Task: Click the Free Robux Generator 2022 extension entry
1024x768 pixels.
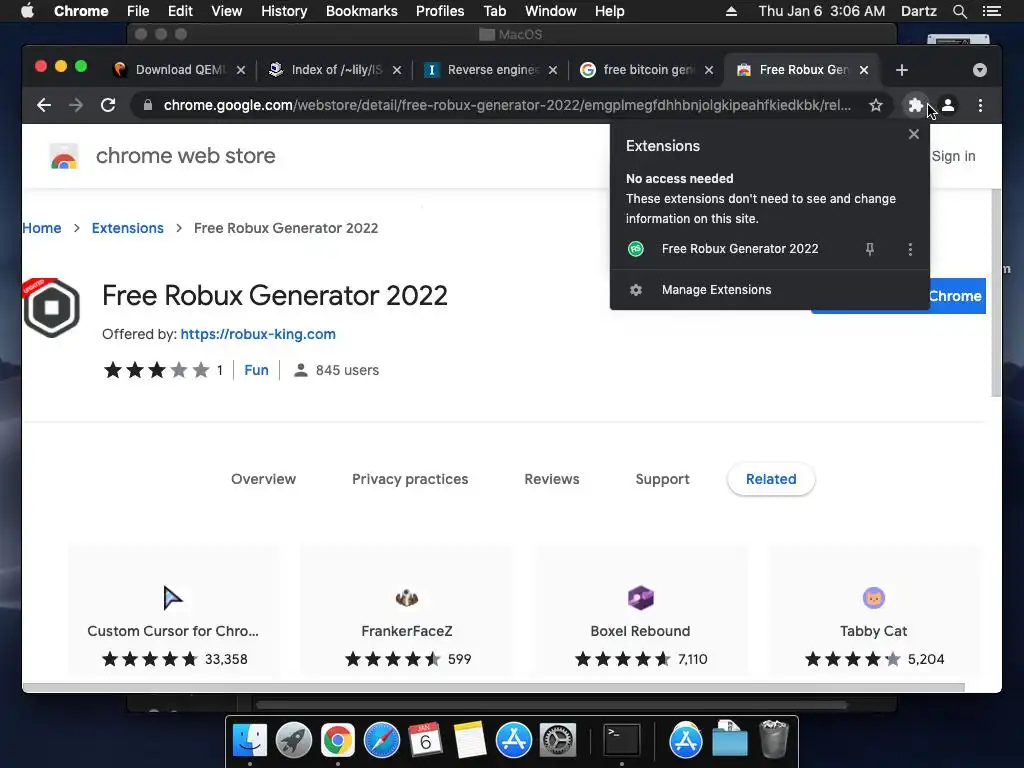Action: click(x=739, y=249)
